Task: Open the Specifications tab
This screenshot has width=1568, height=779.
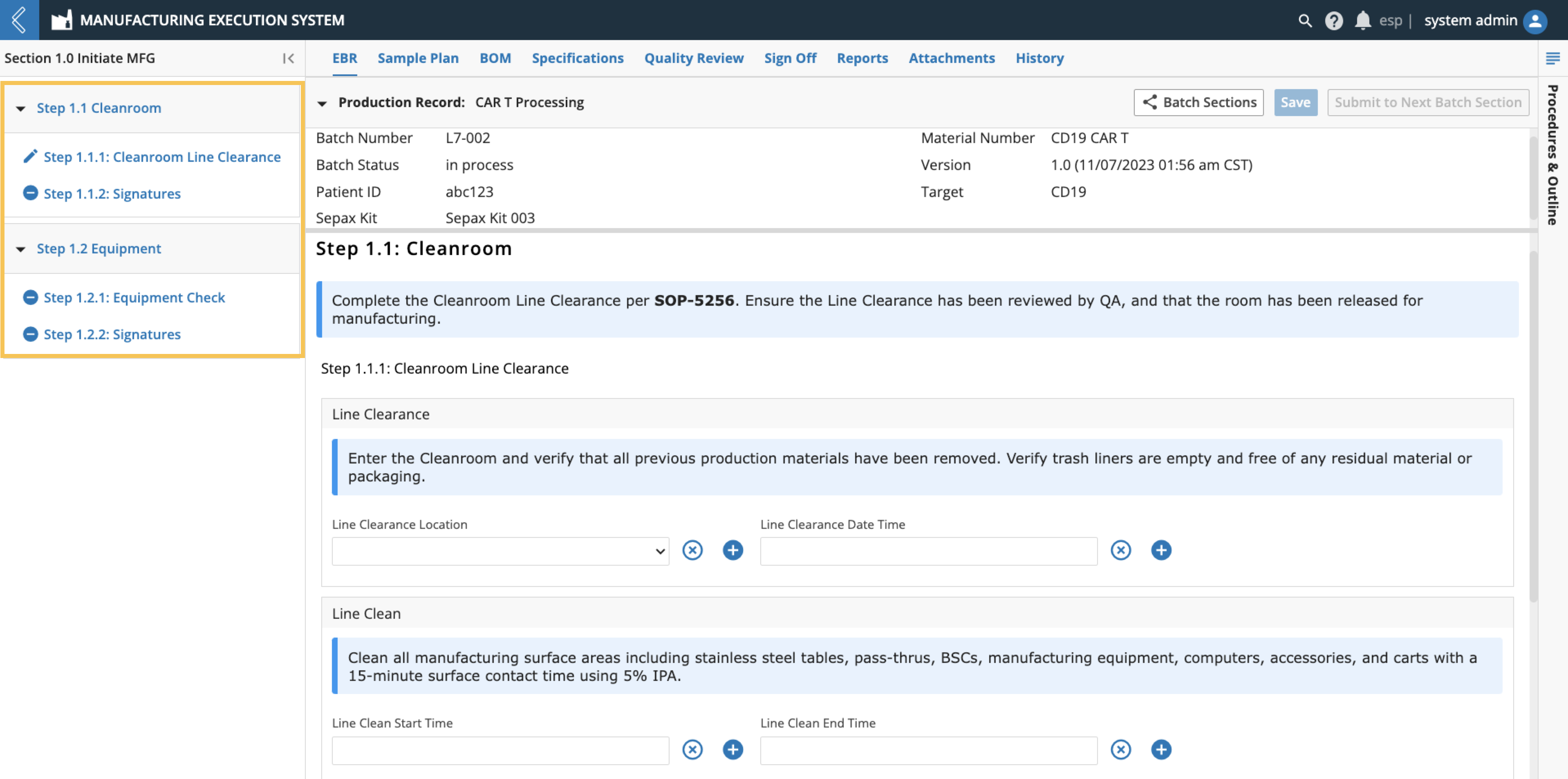Action: click(578, 58)
